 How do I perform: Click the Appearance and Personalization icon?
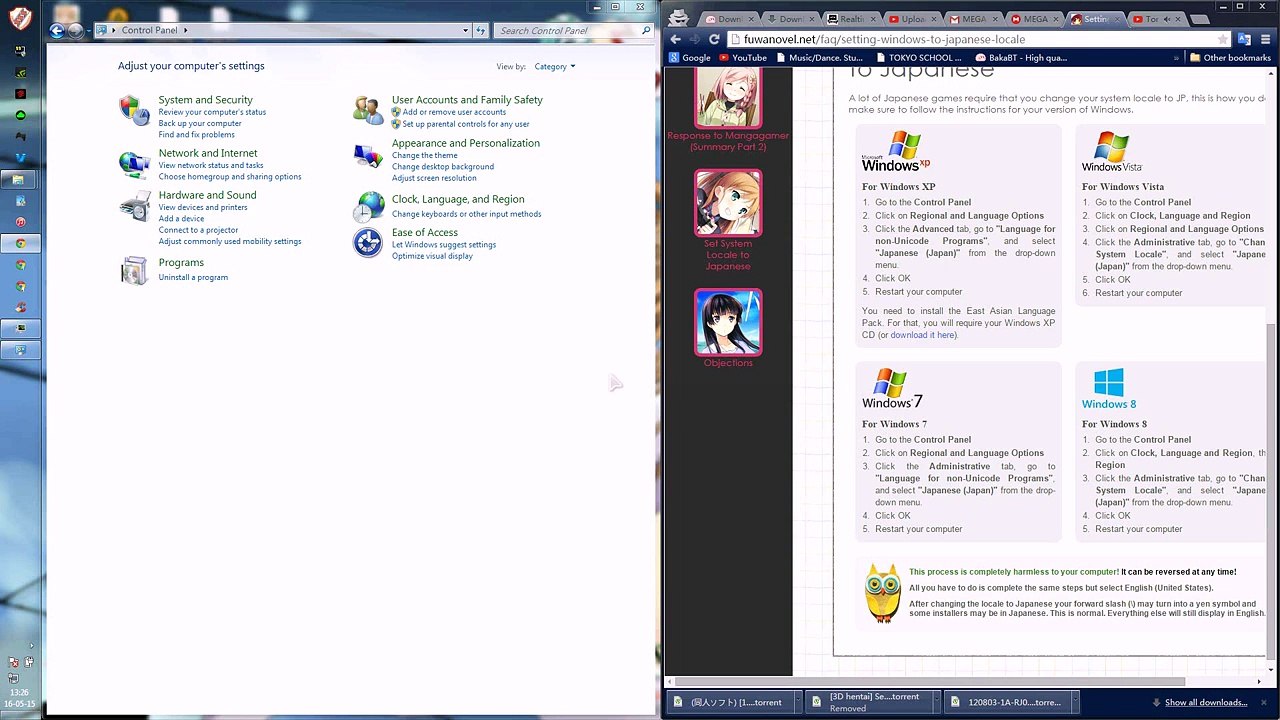click(x=367, y=155)
